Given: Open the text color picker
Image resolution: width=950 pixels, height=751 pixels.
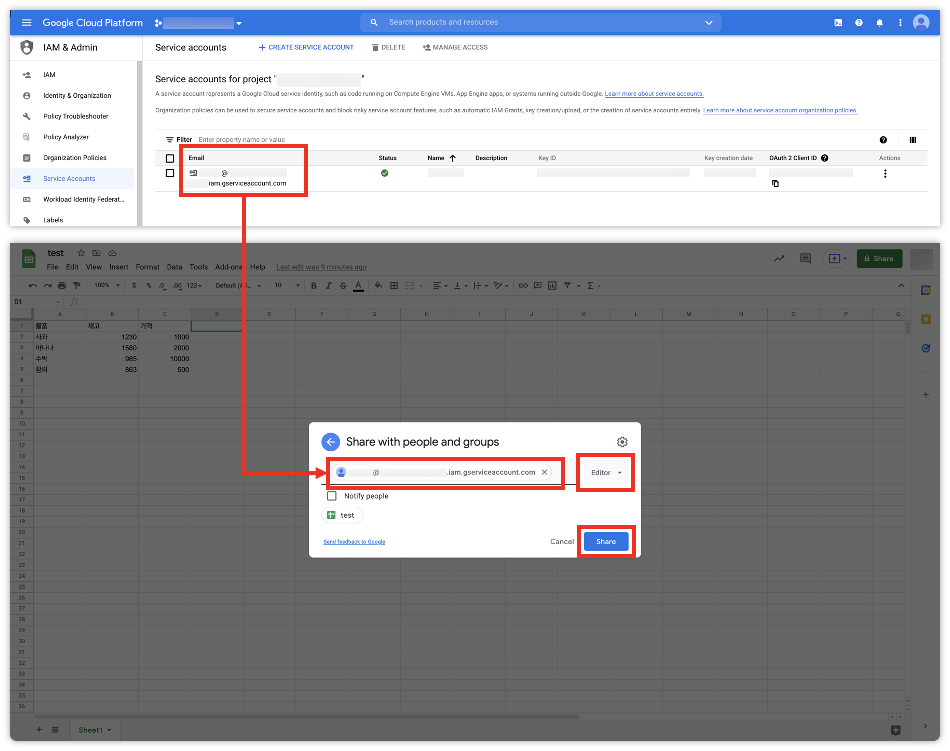Looking at the screenshot, I should [x=358, y=285].
